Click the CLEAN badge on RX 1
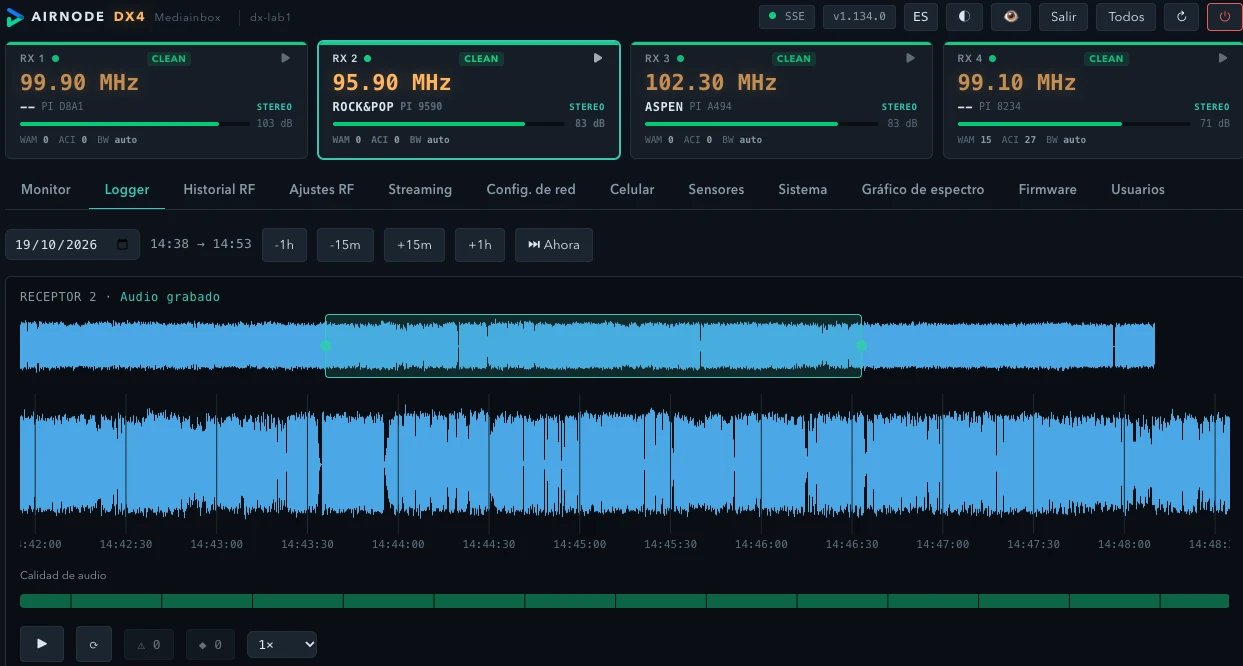1243x666 pixels. pyautogui.click(x=169, y=58)
